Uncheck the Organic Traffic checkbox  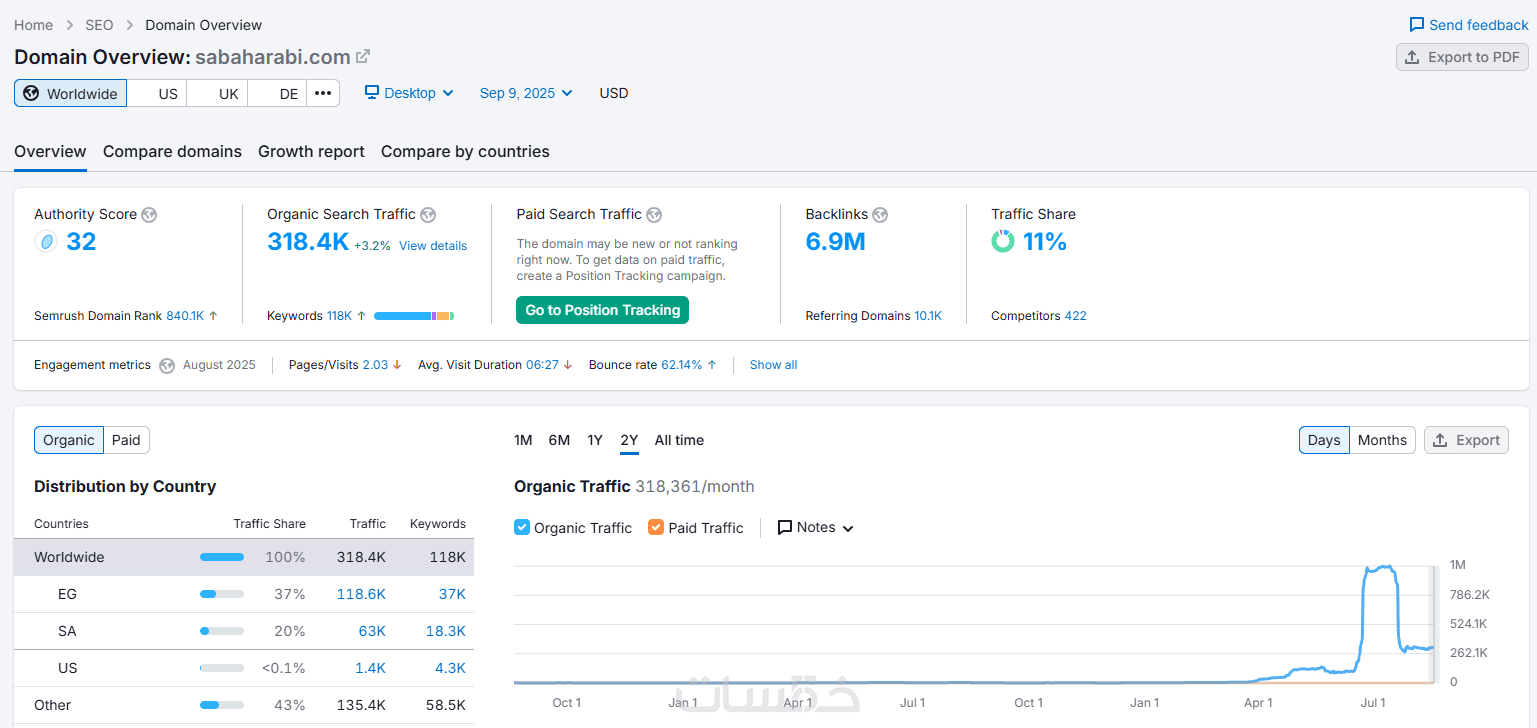coord(522,527)
